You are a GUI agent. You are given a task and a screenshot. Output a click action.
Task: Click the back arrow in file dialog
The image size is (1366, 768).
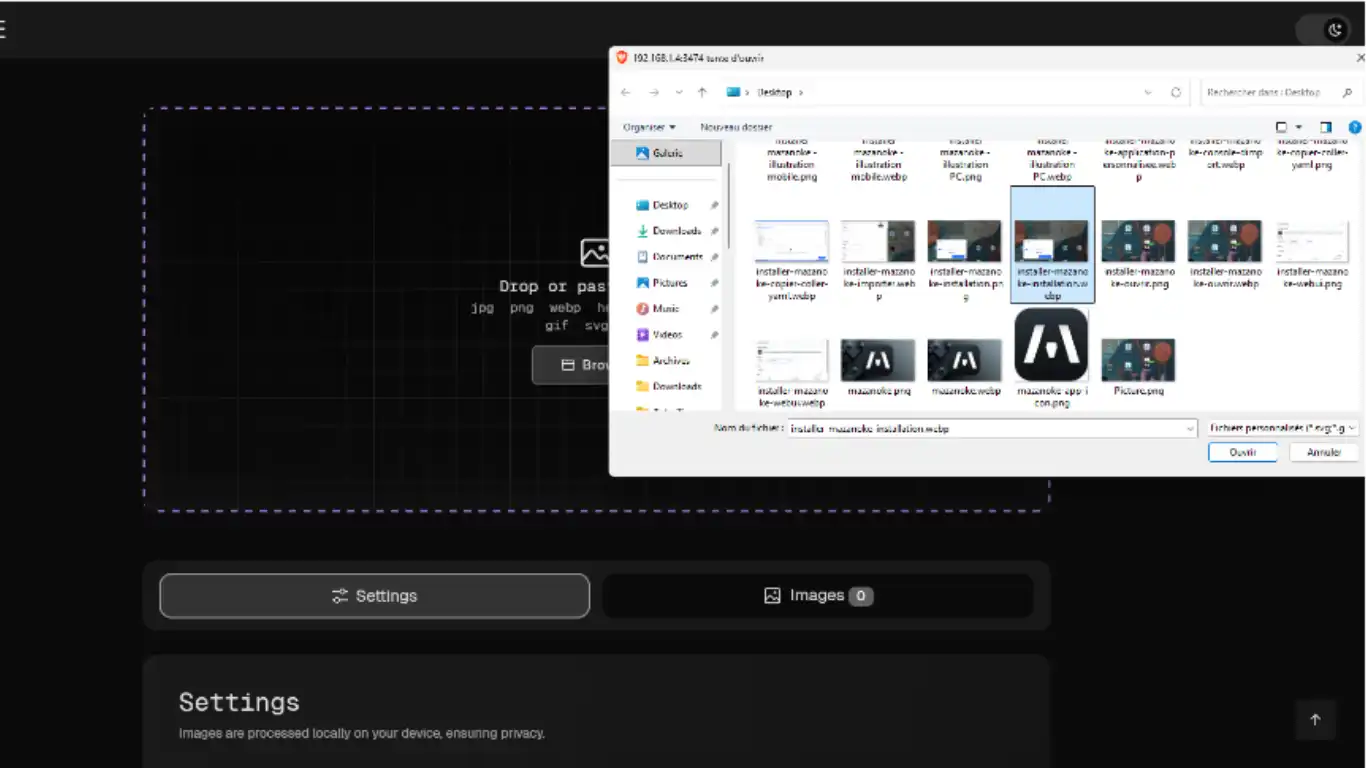626,92
